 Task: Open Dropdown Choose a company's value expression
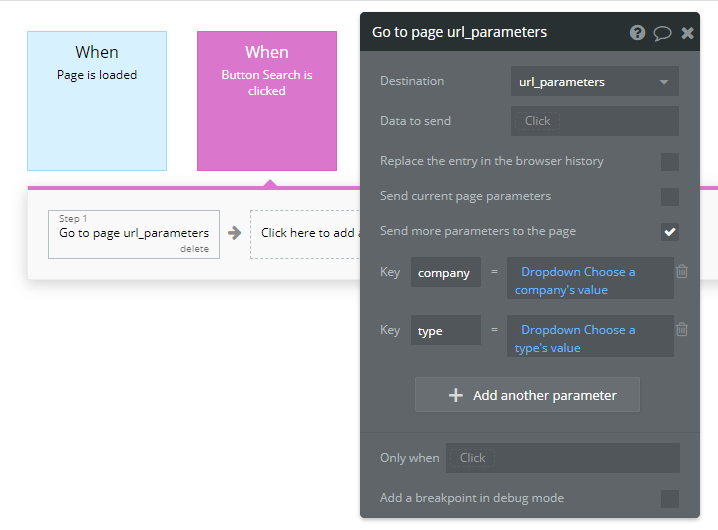[590, 278]
